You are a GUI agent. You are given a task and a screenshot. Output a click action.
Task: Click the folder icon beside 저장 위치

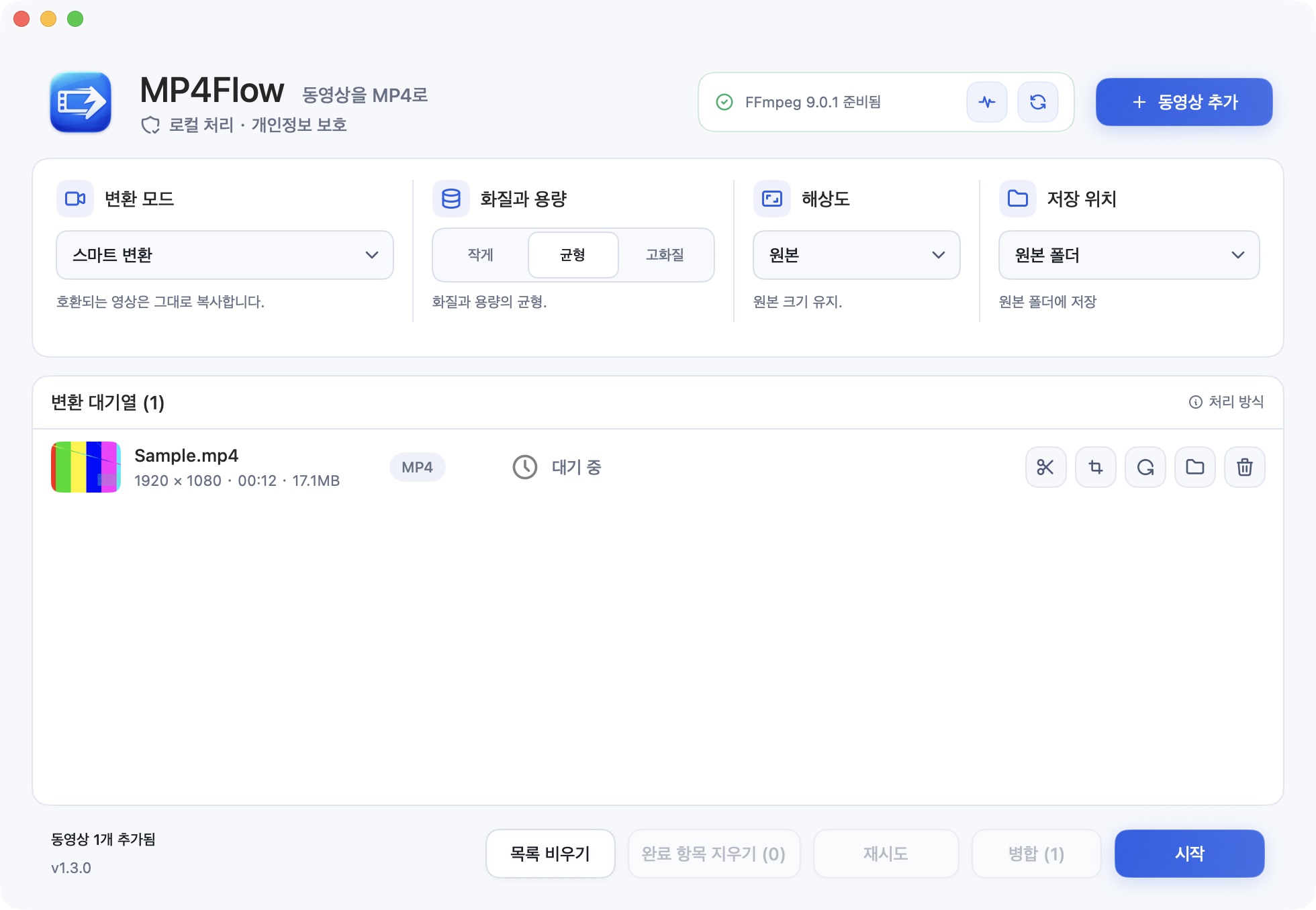pos(1018,199)
